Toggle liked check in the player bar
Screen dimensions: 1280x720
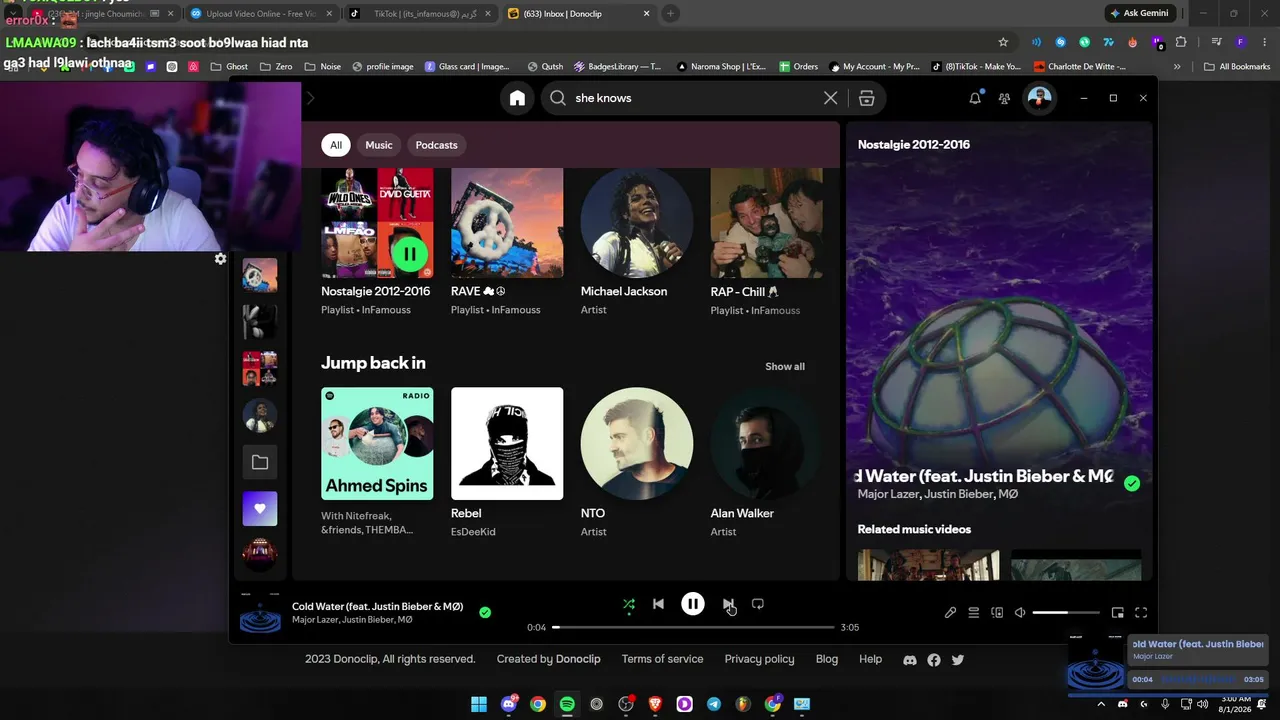(485, 612)
